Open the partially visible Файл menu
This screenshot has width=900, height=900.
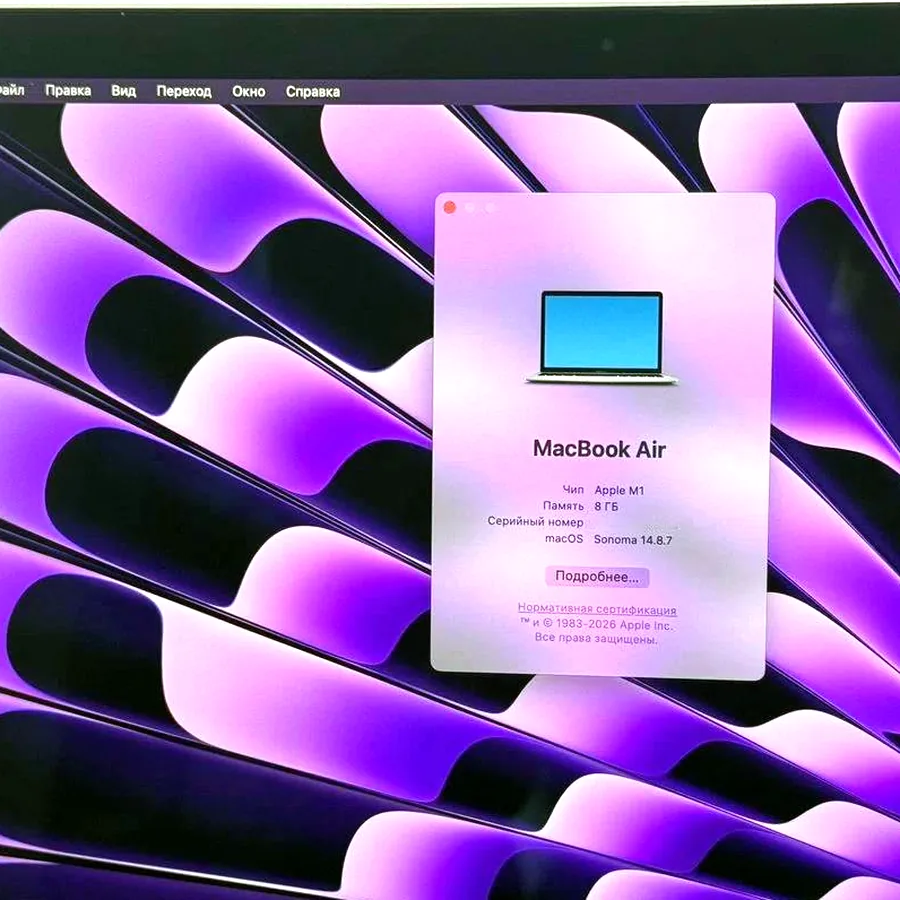[x=11, y=90]
